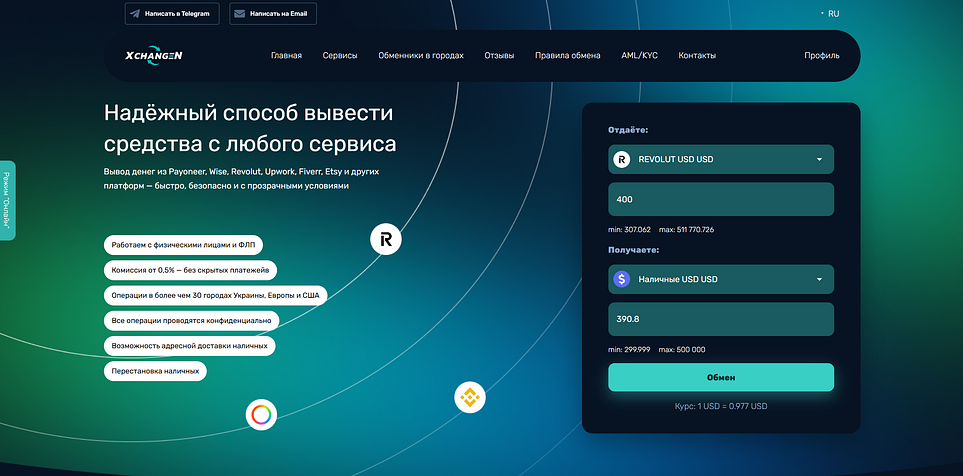963x476 pixels.
Task: Open the RU language selector
Action: coord(832,14)
